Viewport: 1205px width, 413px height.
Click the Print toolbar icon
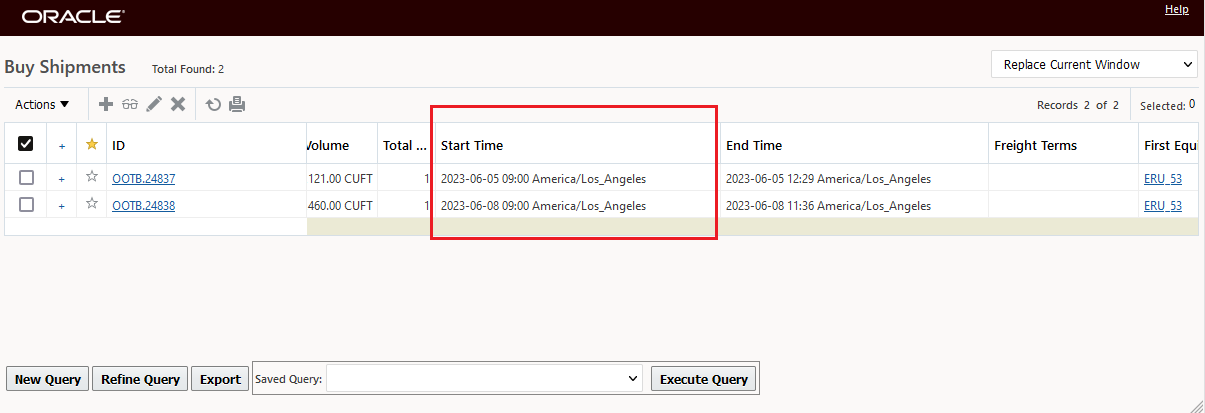[x=237, y=104]
